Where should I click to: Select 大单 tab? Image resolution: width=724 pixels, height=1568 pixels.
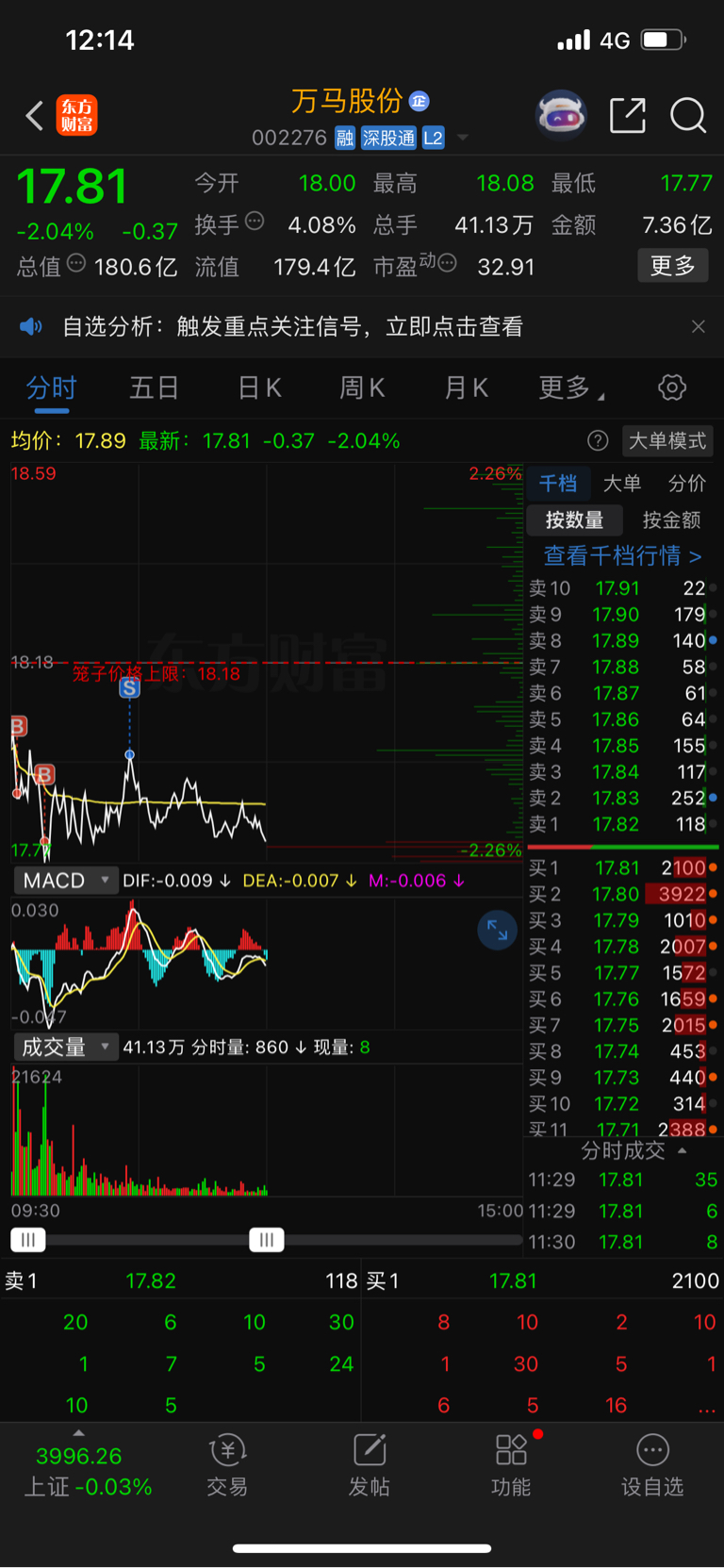[622, 484]
